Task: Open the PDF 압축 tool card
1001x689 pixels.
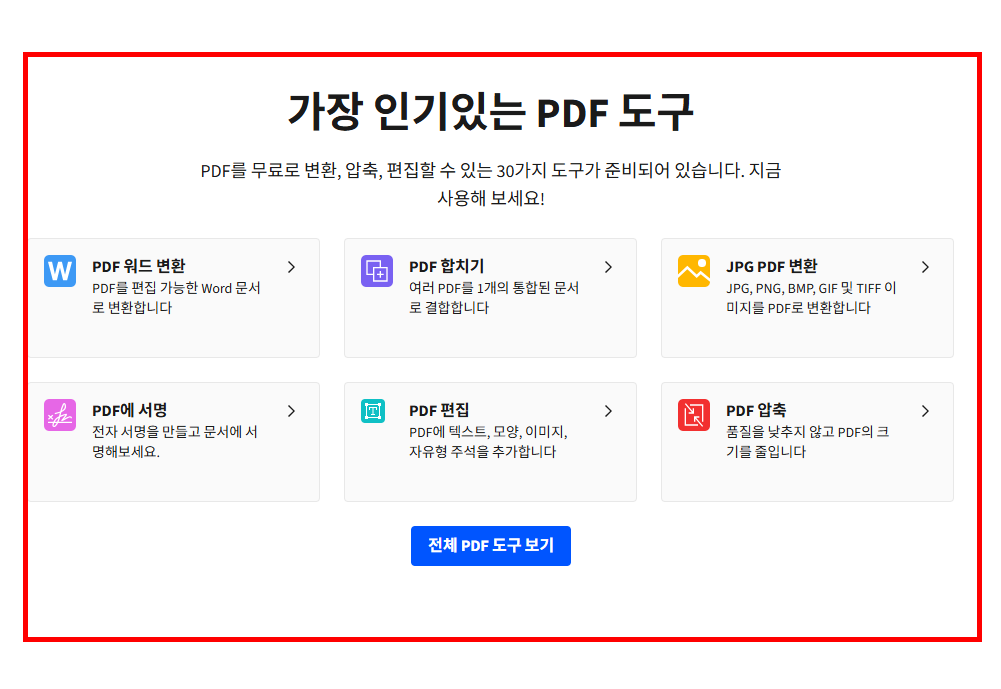Action: pyautogui.click(x=806, y=441)
